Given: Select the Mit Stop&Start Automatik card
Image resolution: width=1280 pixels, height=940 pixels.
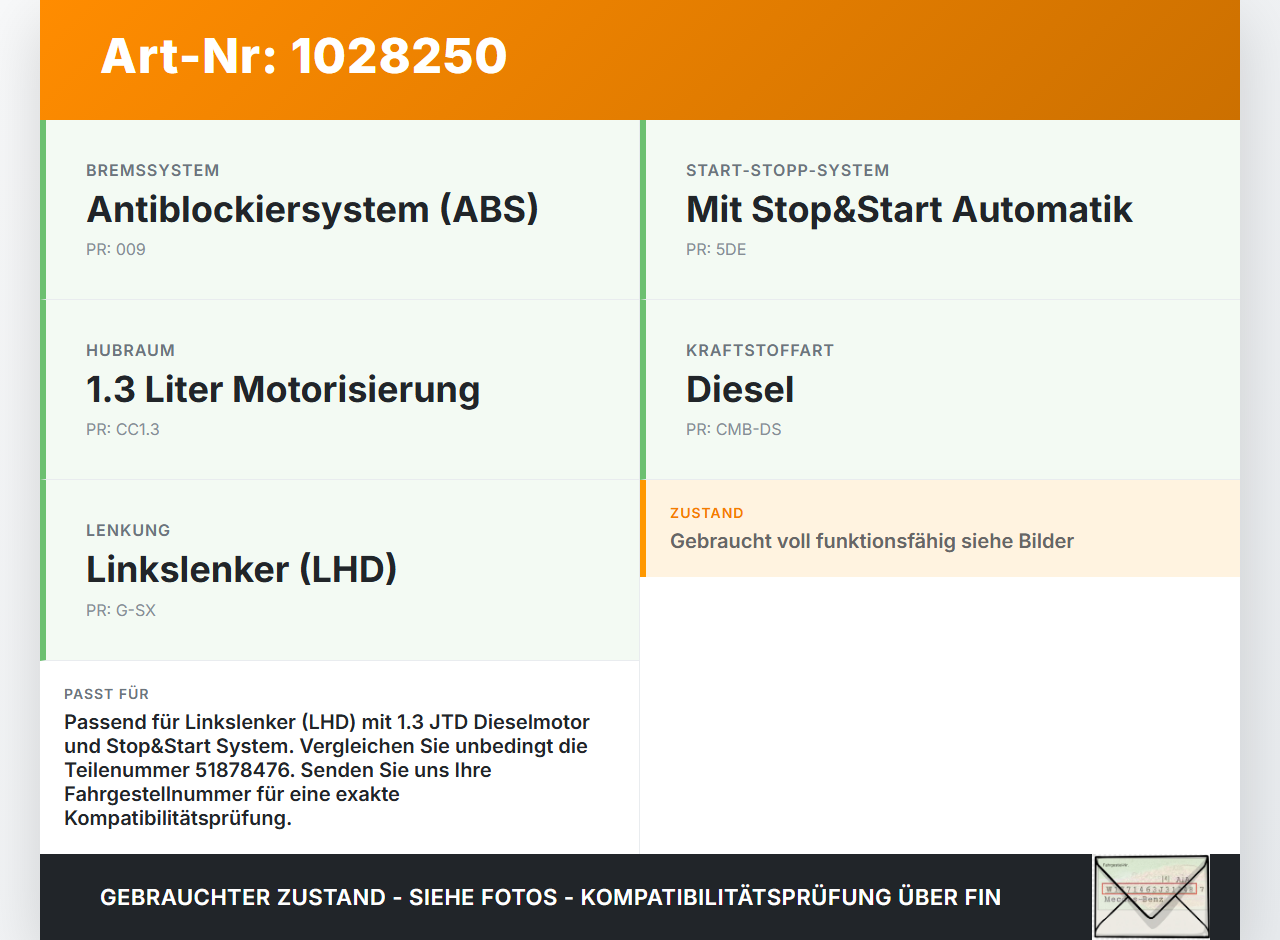Looking at the screenshot, I should [x=940, y=210].
